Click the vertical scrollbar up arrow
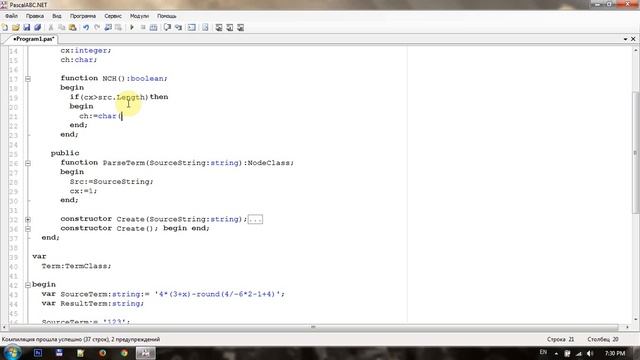 636,50
